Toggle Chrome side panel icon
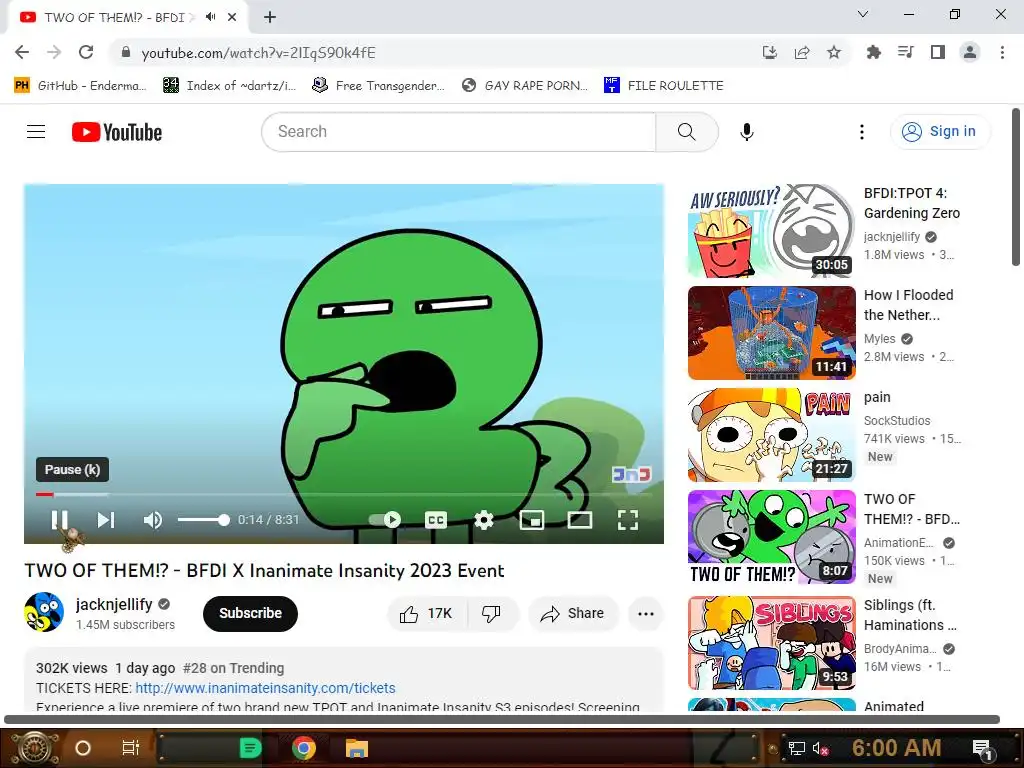The width and height of the screenshot is (1024, 768). click(938, 52)
